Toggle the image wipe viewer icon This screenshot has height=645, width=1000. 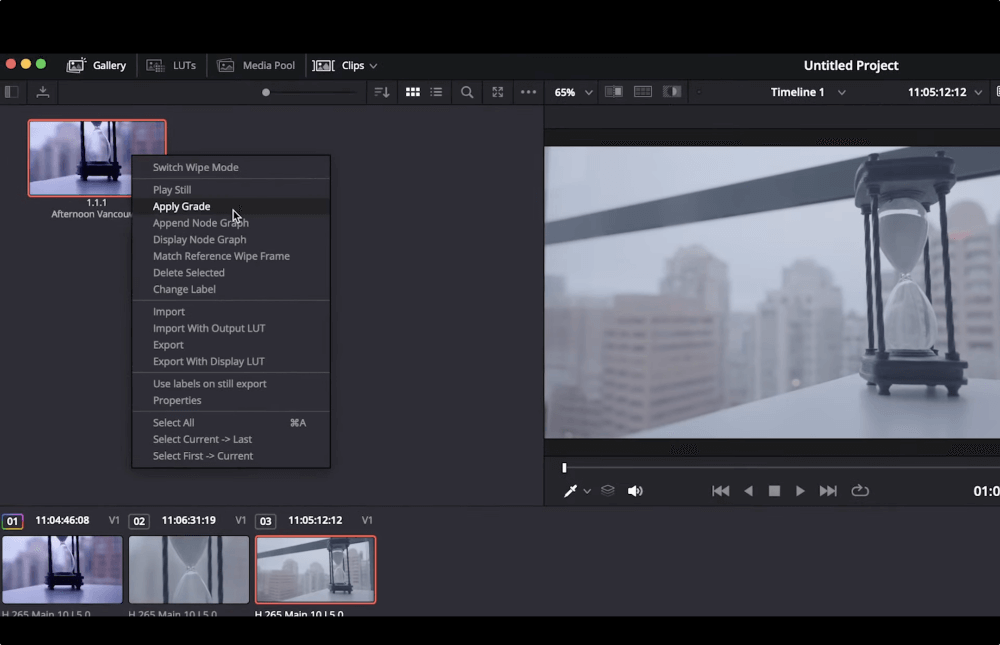pyautogui.click(x=614, y=92)
